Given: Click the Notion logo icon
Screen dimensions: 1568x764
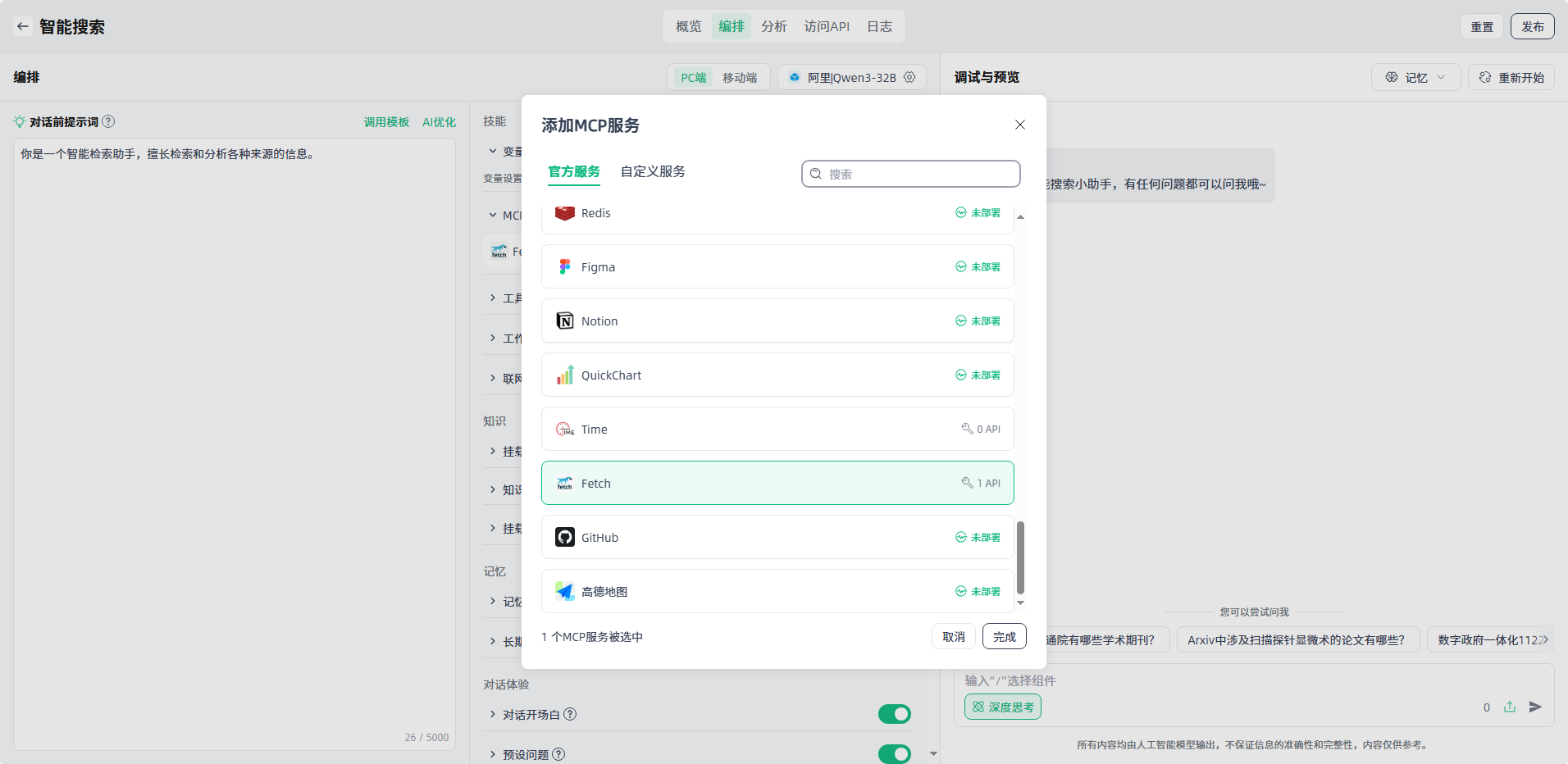Looking at the screenshot, I should click(x=564, y=321).
